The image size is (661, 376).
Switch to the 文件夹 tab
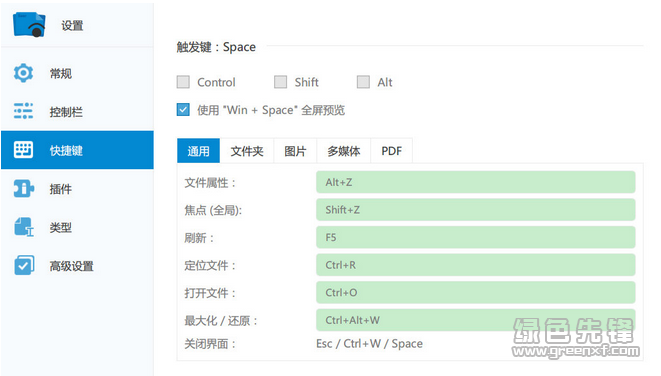[247, 150]
